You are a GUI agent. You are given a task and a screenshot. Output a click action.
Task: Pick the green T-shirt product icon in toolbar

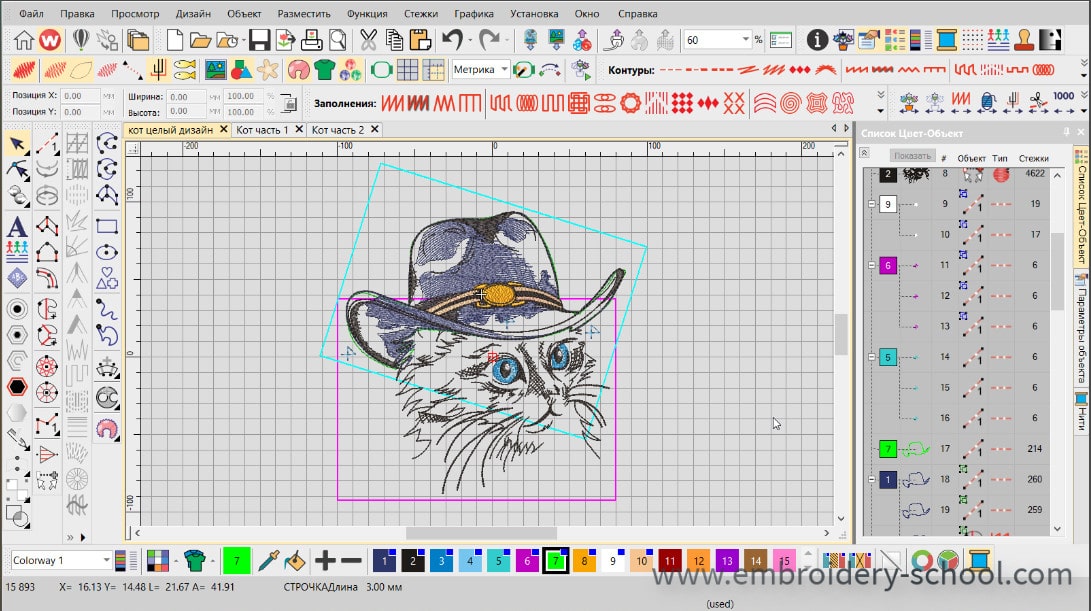pos(324,70)
